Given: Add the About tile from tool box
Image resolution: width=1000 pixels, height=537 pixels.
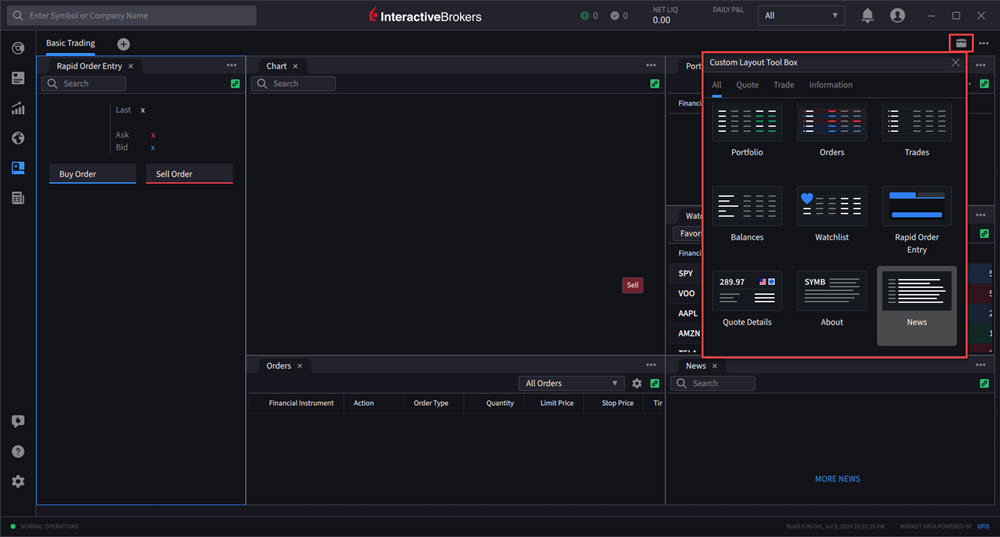Looking at the screenshot, I should [832, 300].
